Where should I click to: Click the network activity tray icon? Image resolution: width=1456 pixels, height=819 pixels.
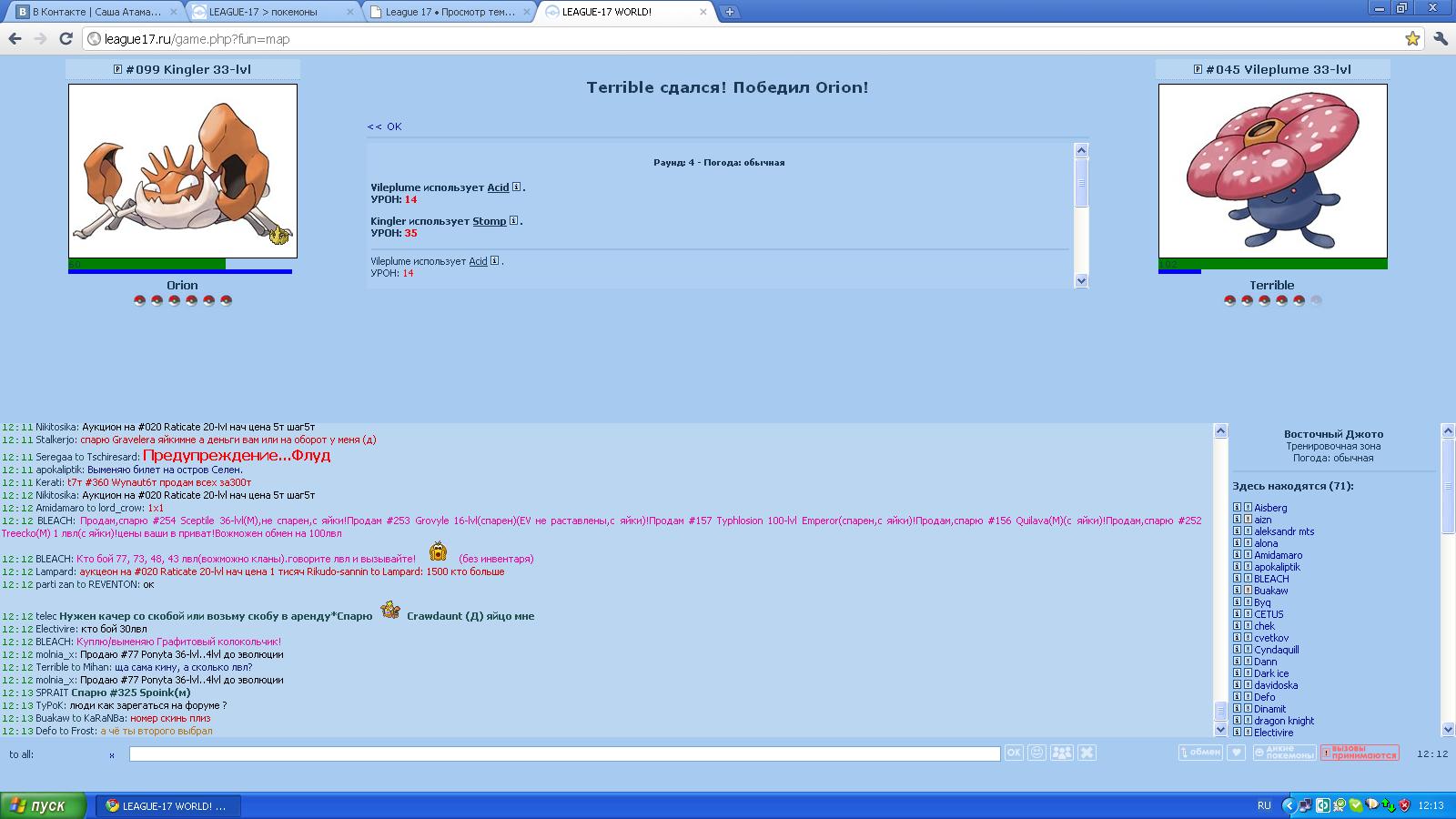(x=1389, y=805)
